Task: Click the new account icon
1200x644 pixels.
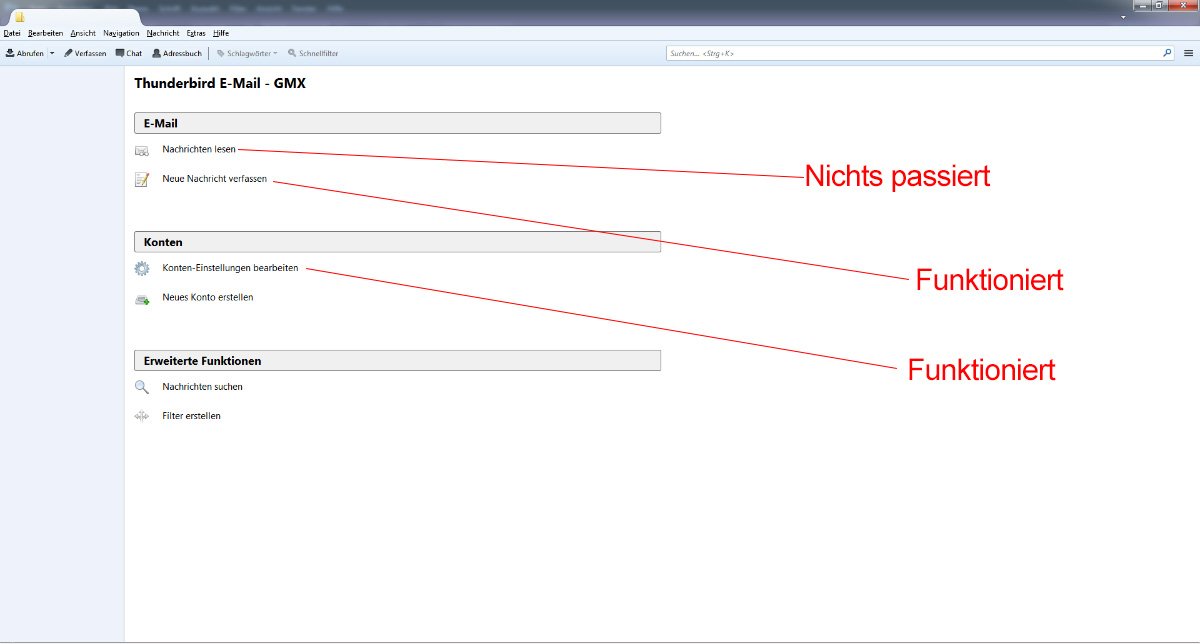Action: tap(142, 298)
